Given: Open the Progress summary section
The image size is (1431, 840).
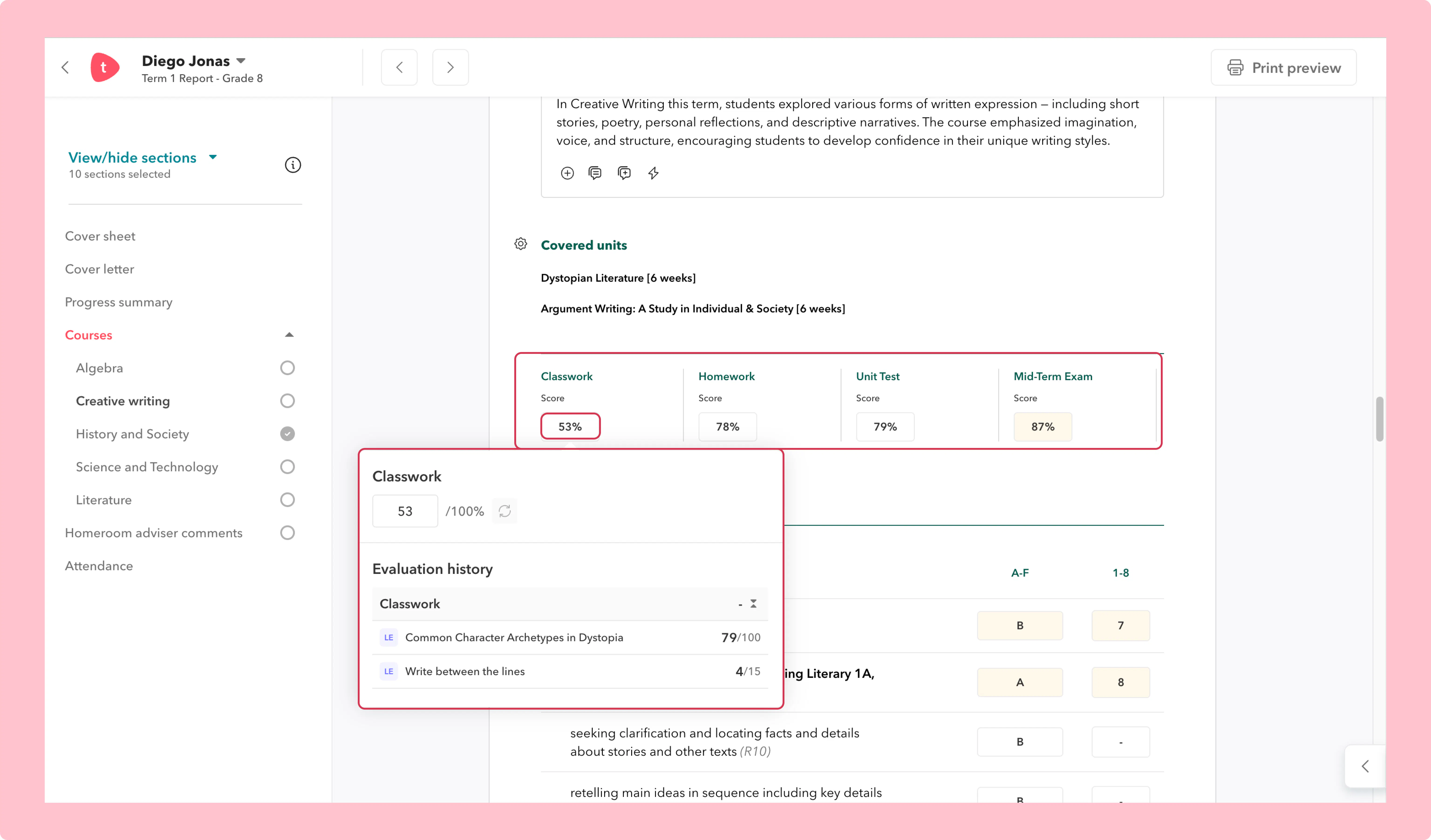Looking at the screenshot, I should tap(119, 302).
